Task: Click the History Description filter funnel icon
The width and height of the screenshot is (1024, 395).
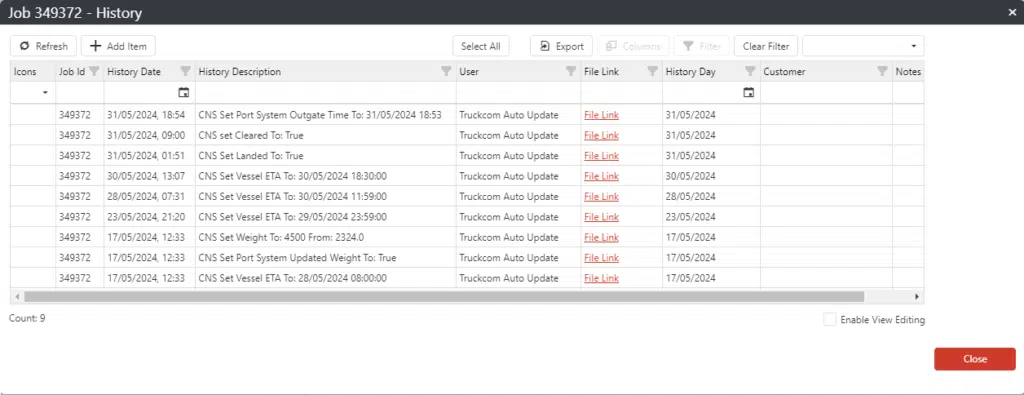Action: (x=447, y=71)
